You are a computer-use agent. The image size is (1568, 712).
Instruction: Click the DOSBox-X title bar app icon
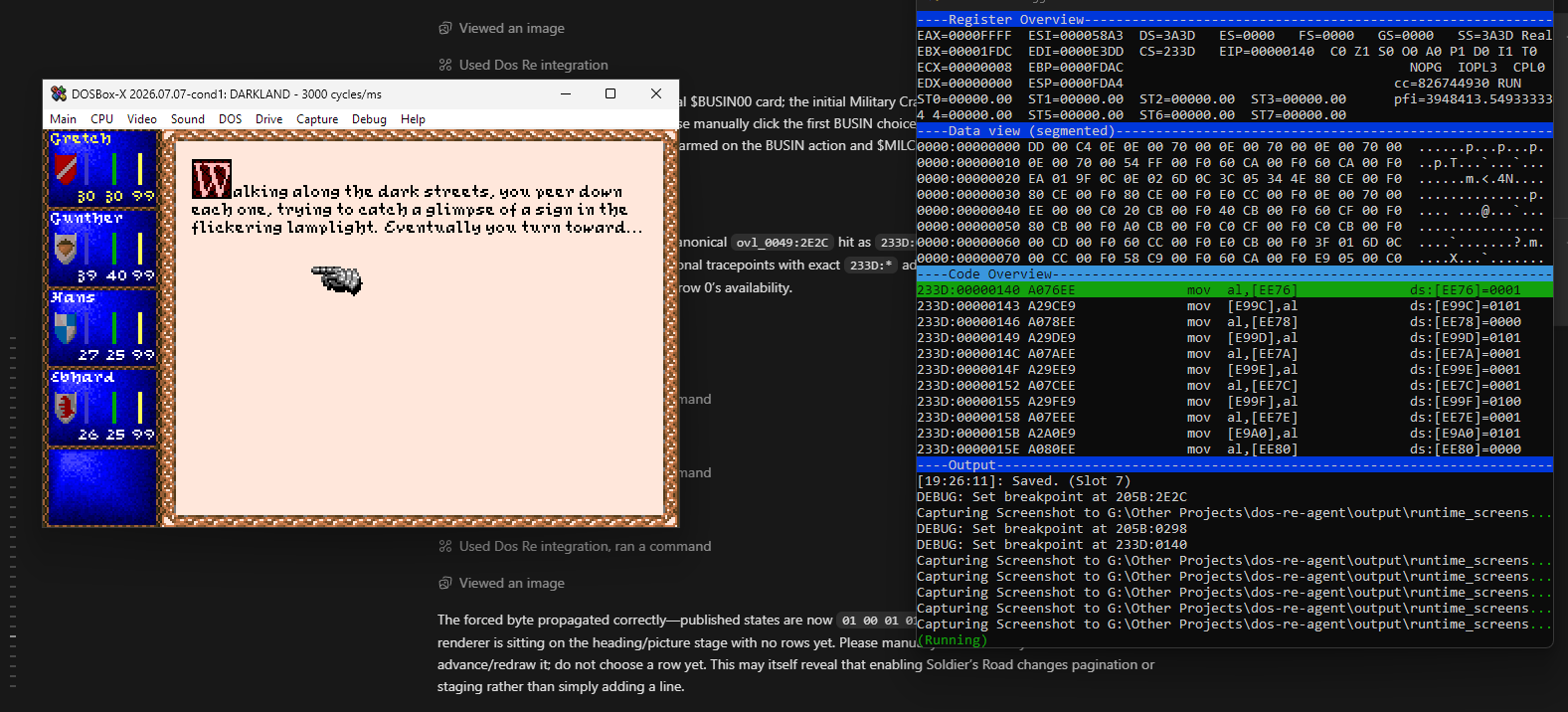coord(59,93)
